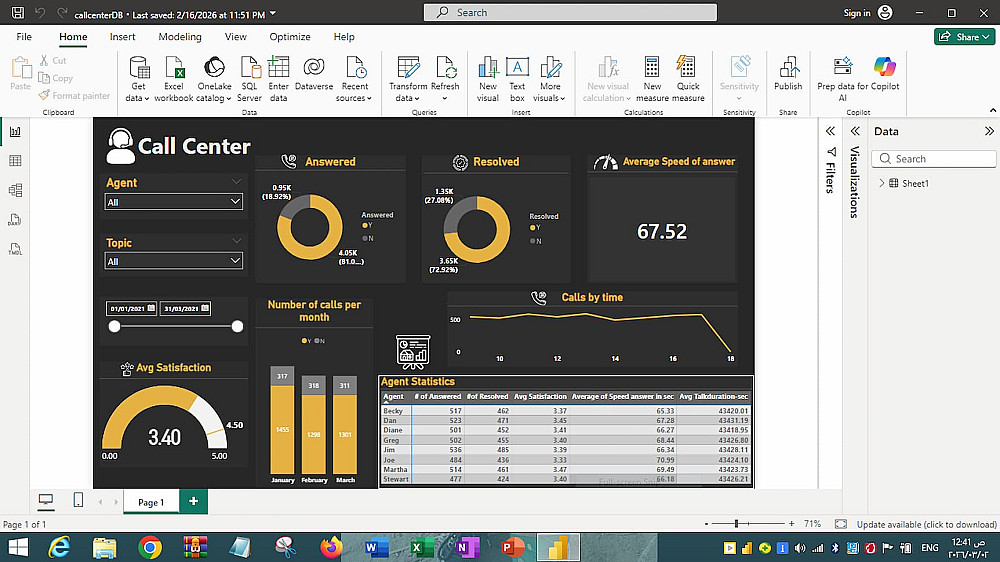Open Word from the taskbar
Image resolution: width=1000 pixels, height=562 pixels.
[x=376, y=547]
